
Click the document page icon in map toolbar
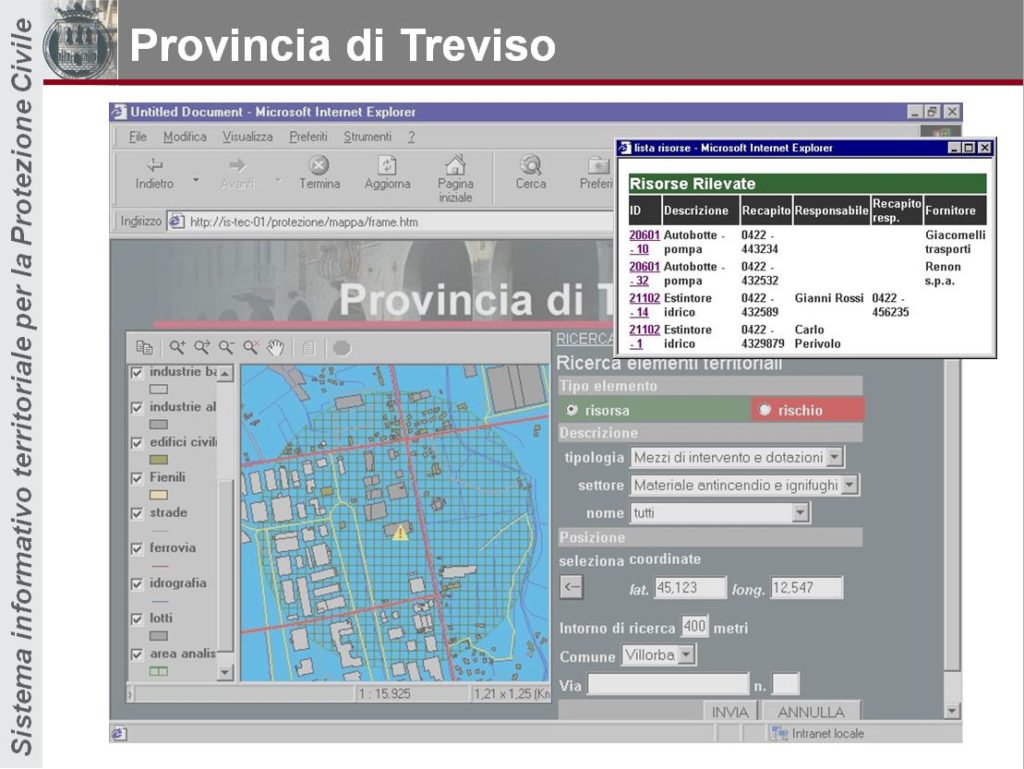point(309,348)
